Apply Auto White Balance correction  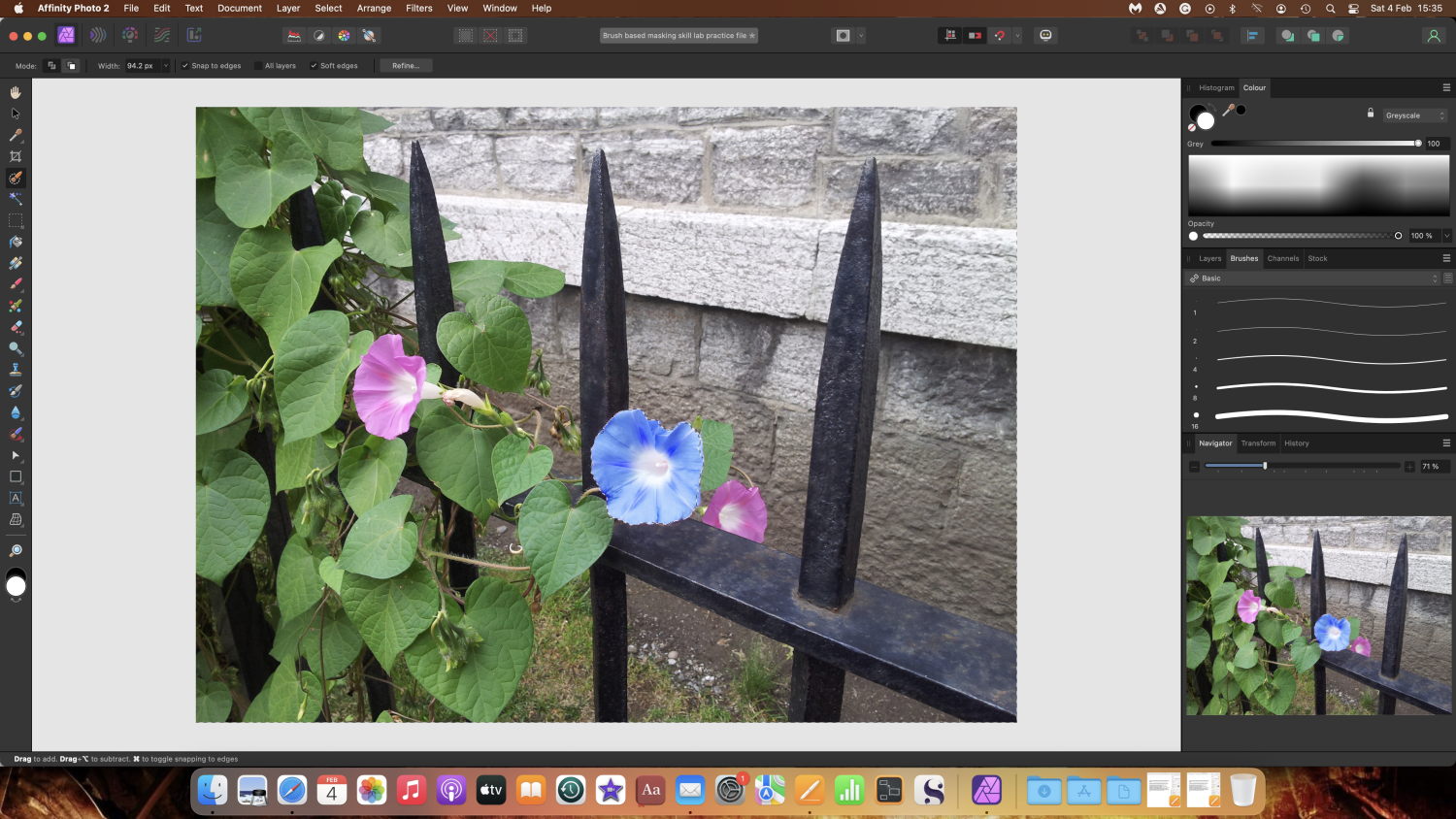click(369, 35)
